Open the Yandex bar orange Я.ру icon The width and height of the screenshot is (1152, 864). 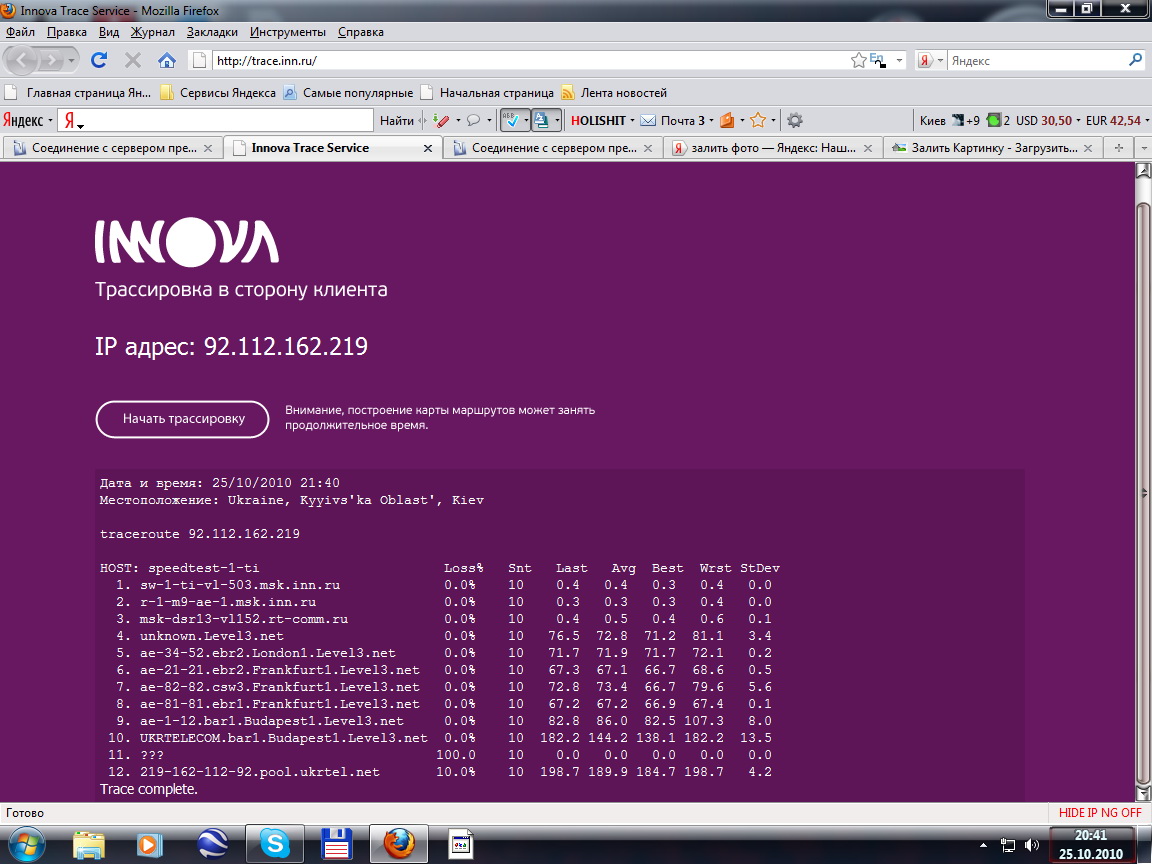727,120
